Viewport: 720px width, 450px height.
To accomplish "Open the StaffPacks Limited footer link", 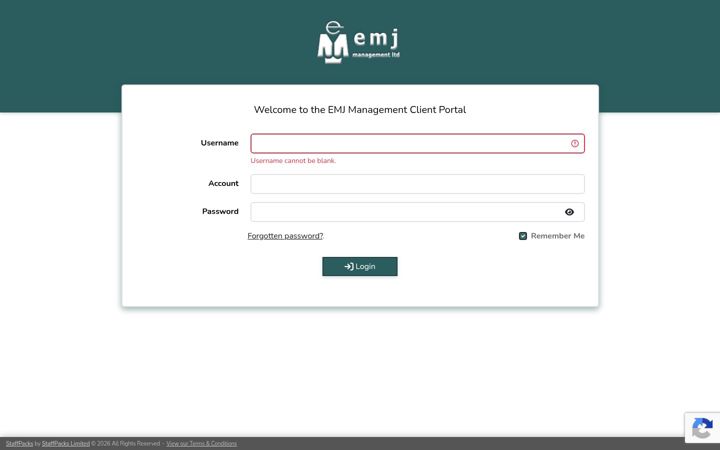I will pos(66,444).
